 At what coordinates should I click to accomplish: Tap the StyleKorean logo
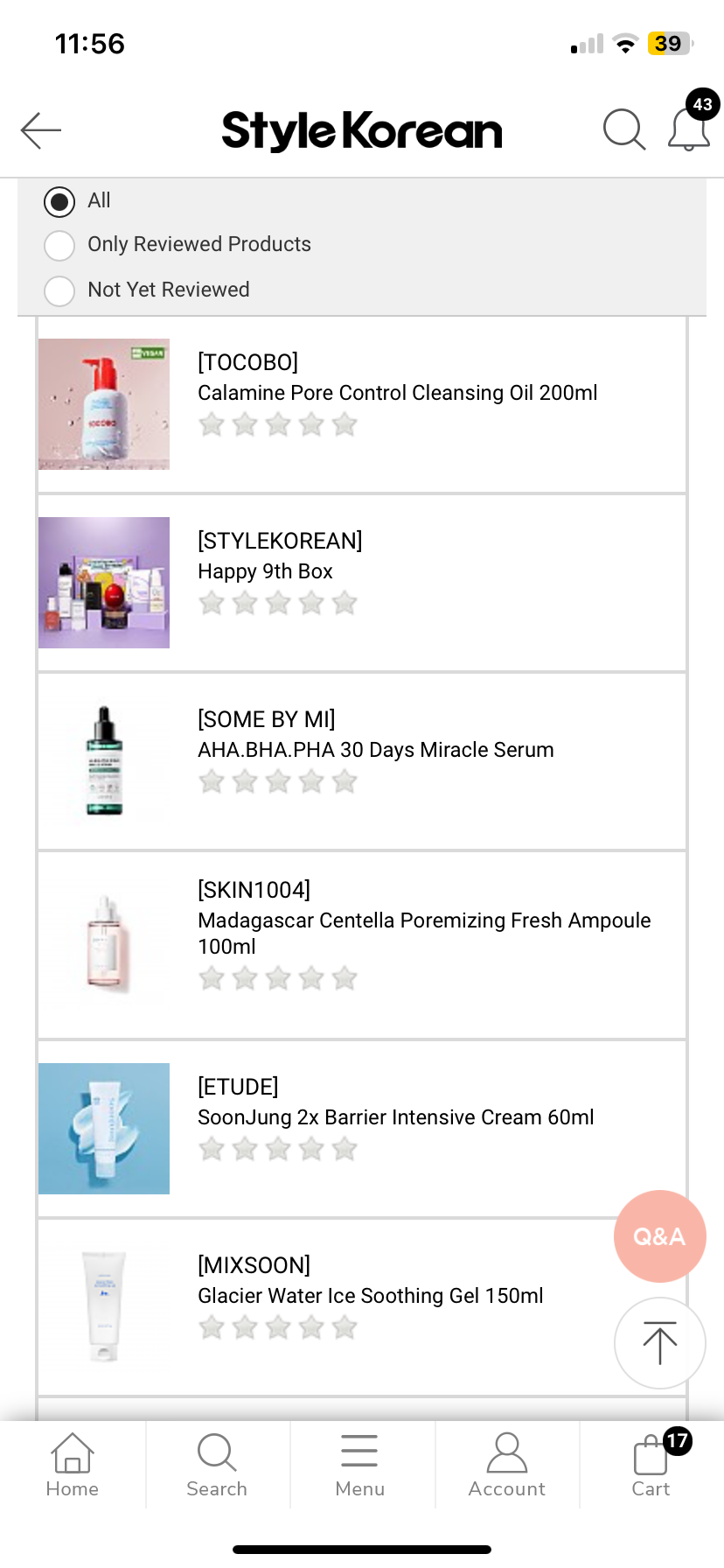pyautogui.click(x=362, y=130)
